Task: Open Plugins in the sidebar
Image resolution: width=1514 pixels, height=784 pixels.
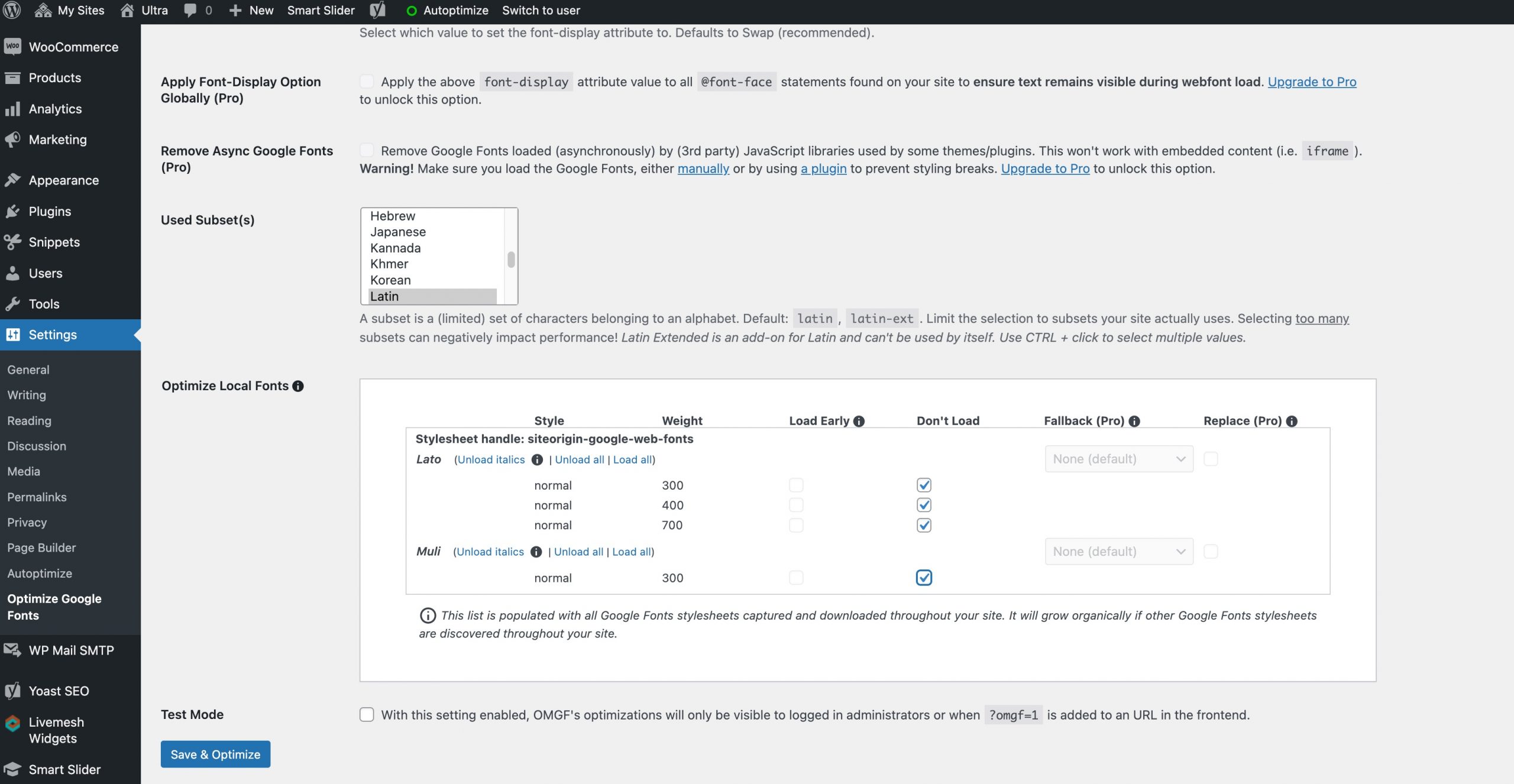Action: click(x=50, y=211)
